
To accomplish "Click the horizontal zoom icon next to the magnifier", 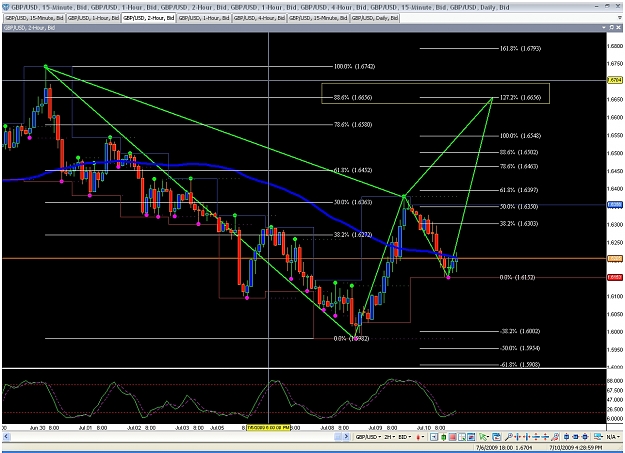I will 517,437.
